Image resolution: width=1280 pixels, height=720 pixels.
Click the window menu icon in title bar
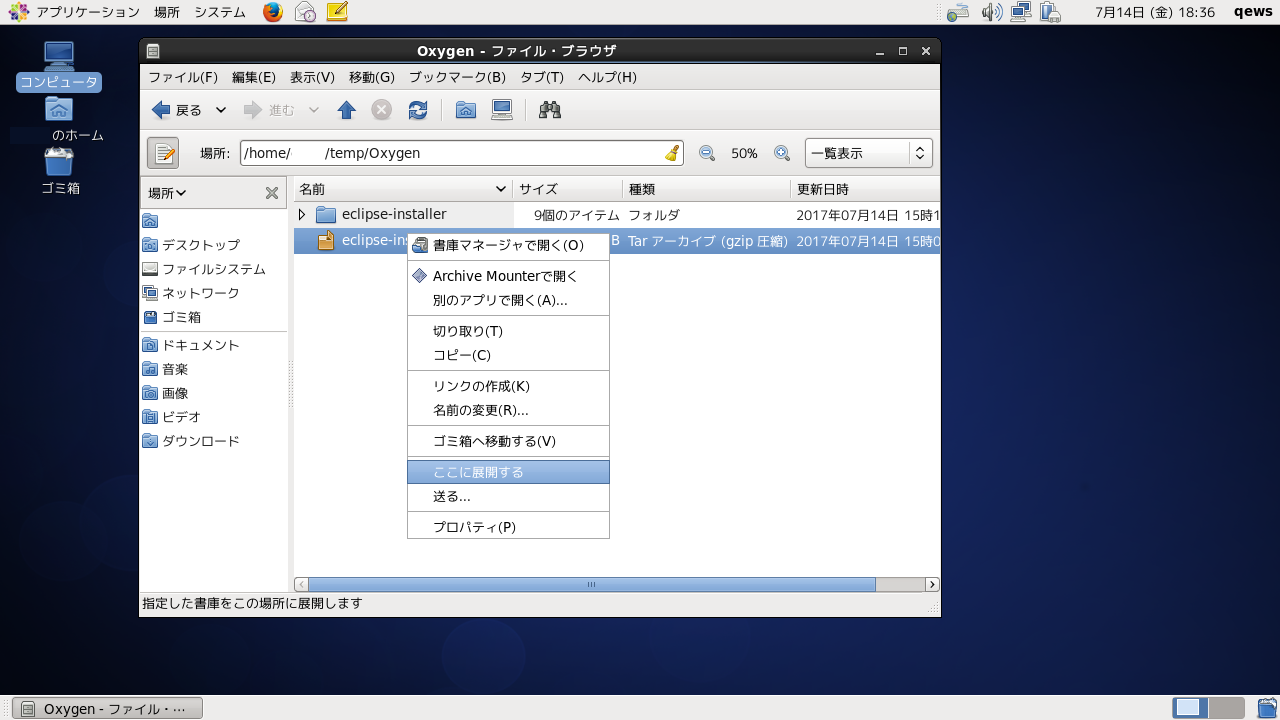[152, 51]
